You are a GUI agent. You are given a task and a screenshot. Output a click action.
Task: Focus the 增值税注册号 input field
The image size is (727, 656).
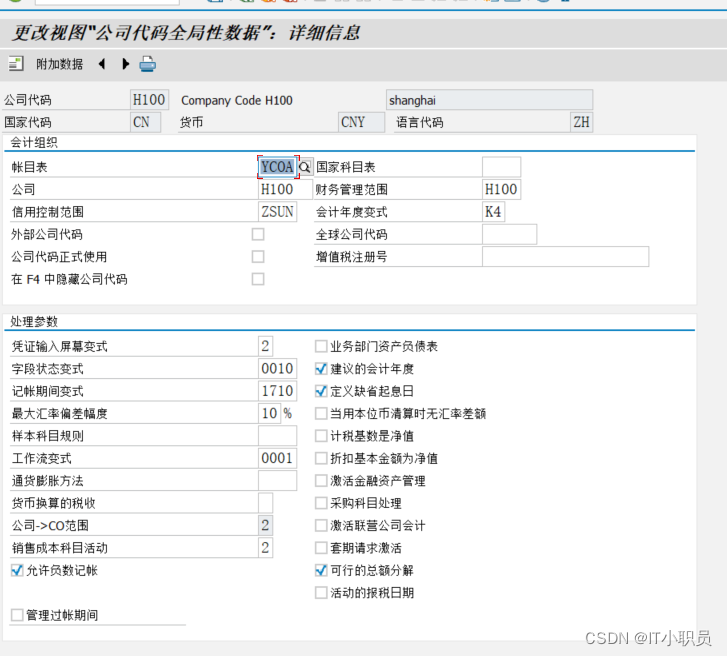[566, 256]
